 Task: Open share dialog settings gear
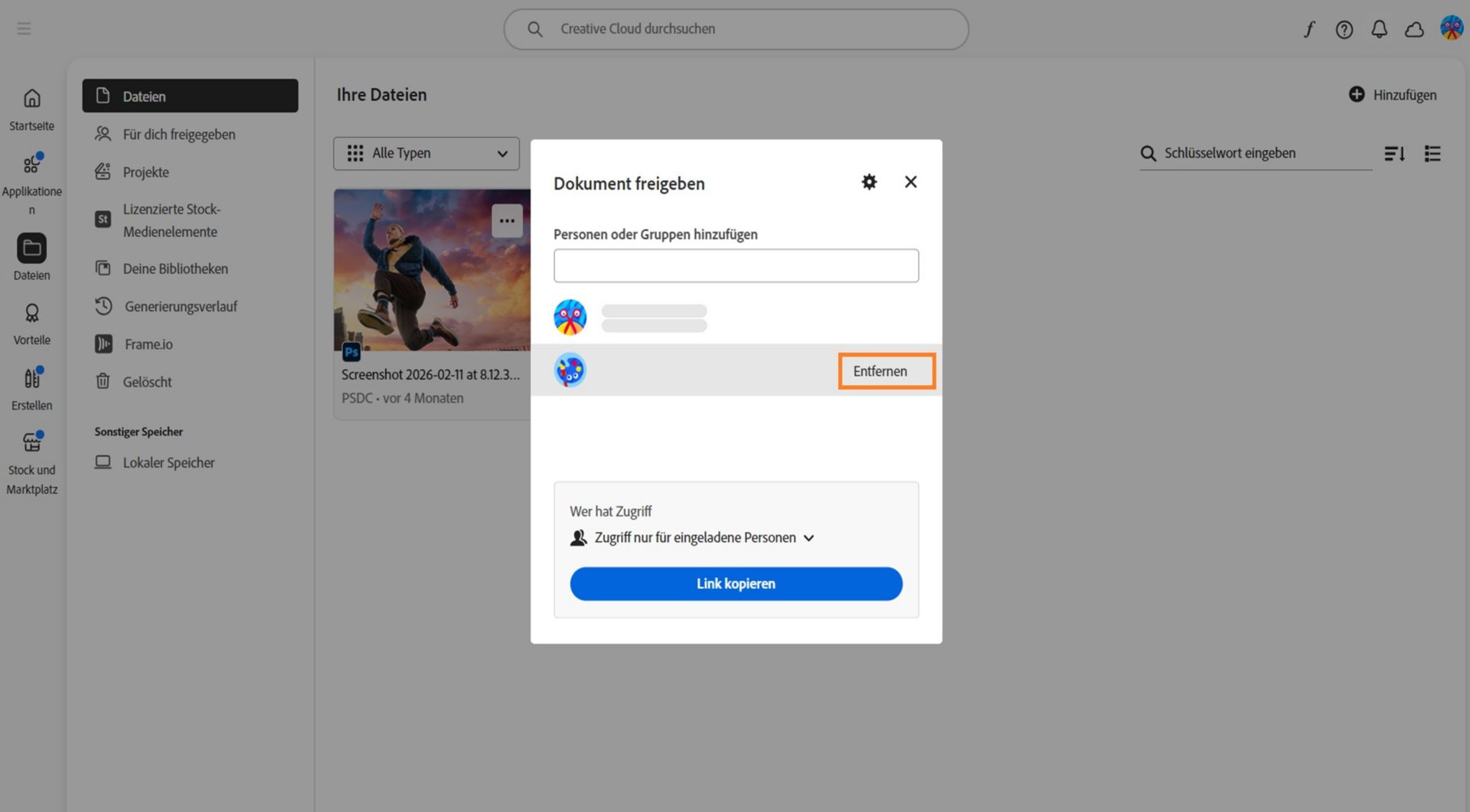click(869, 182)
